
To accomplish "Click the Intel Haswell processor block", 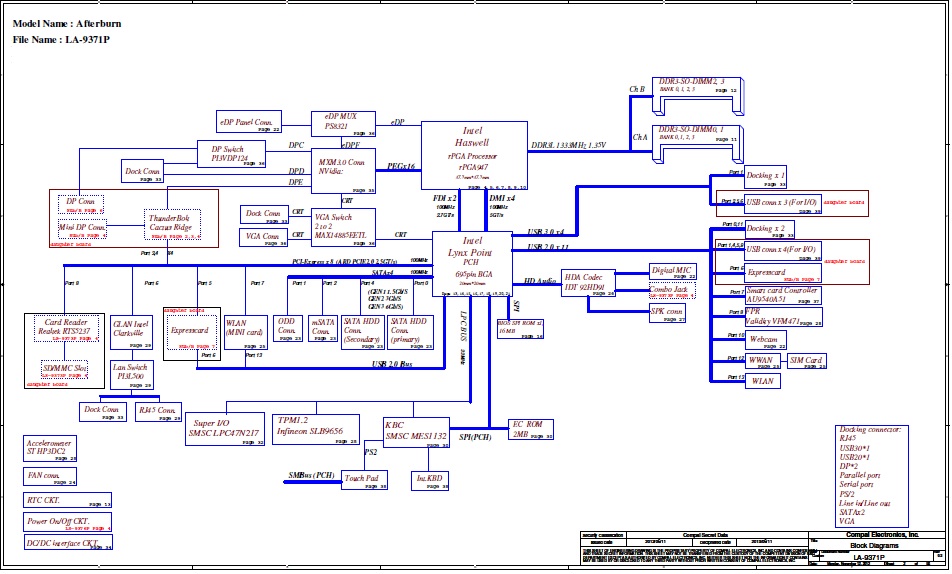I will point(474,155).
